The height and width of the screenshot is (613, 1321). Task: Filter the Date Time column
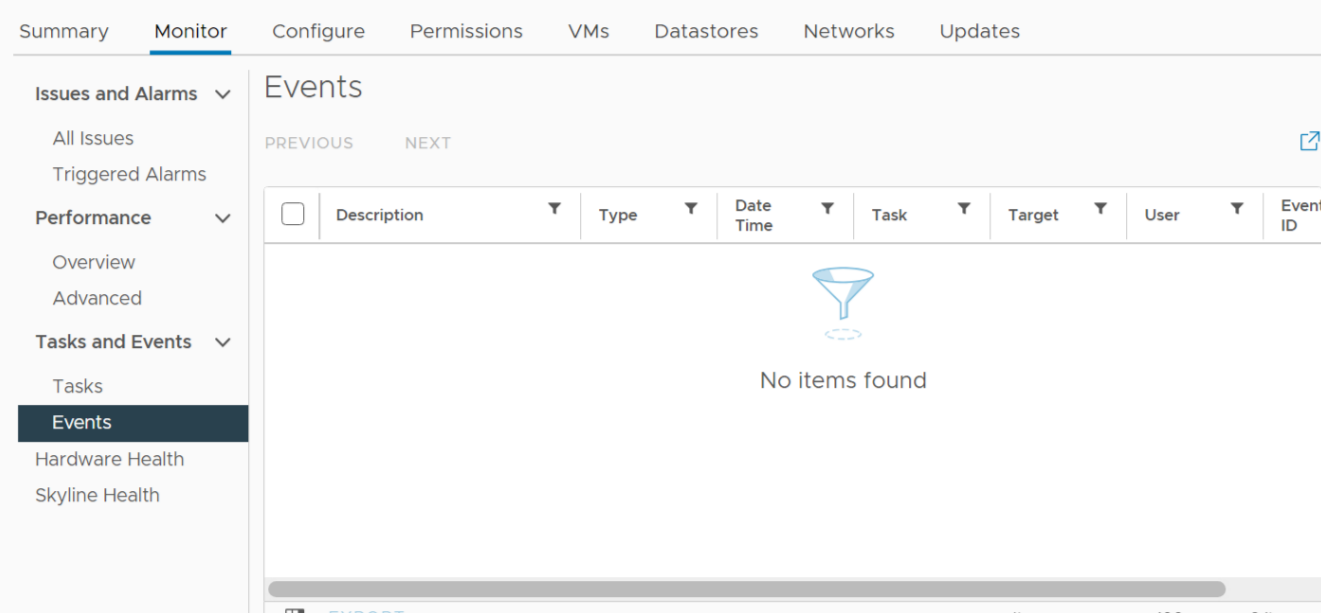(827, 208)
